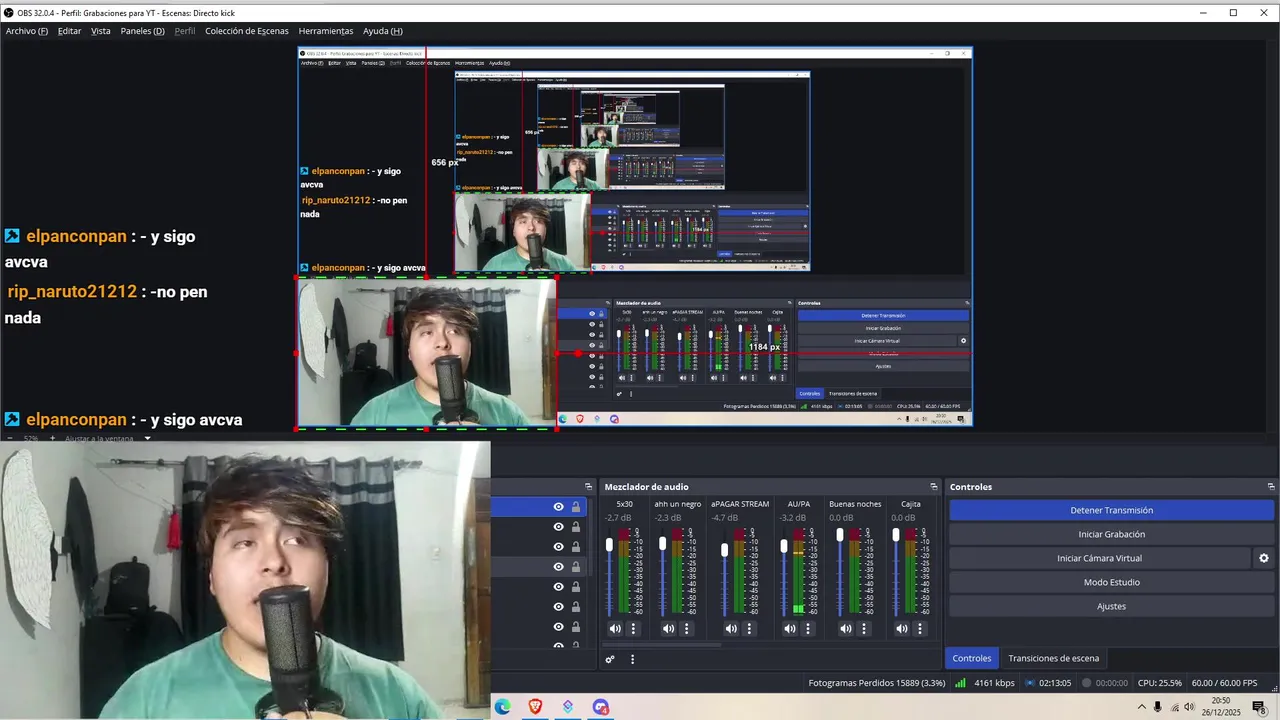Toggle the lock on the gray highlighted source
Viewport: 1280px width, 720px height.
[x=576, y=567]
